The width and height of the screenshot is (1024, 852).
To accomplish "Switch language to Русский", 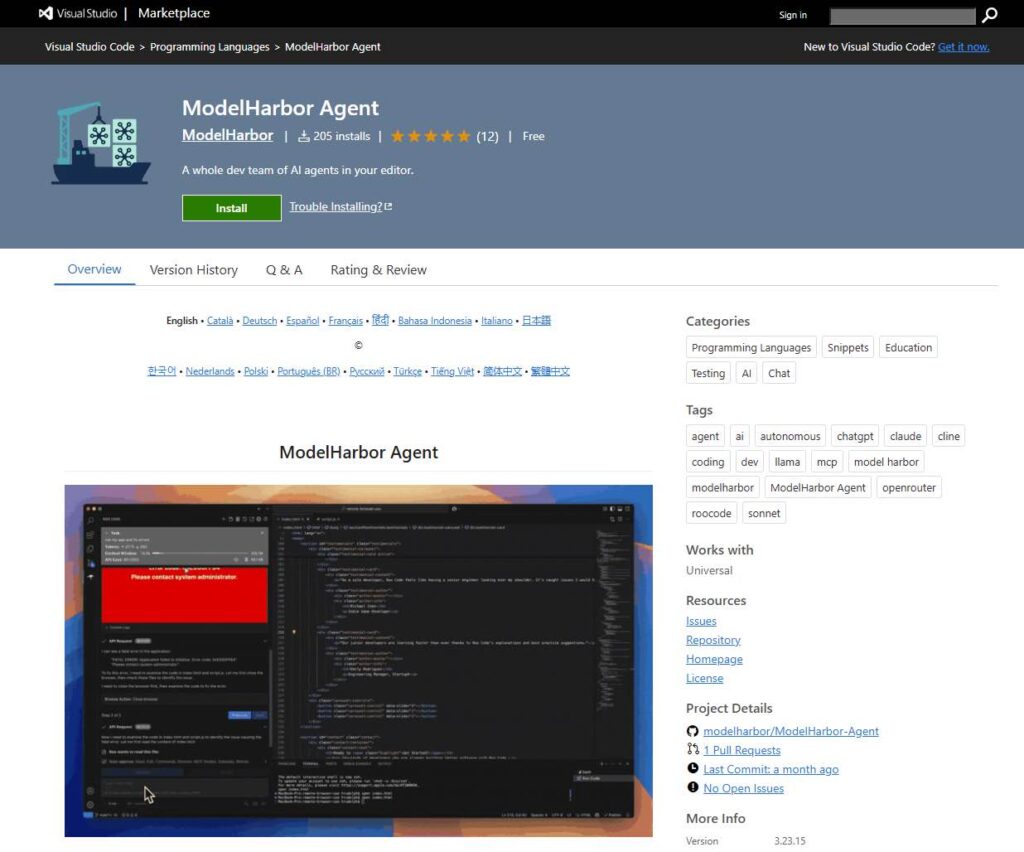I will tap(366, 371).
